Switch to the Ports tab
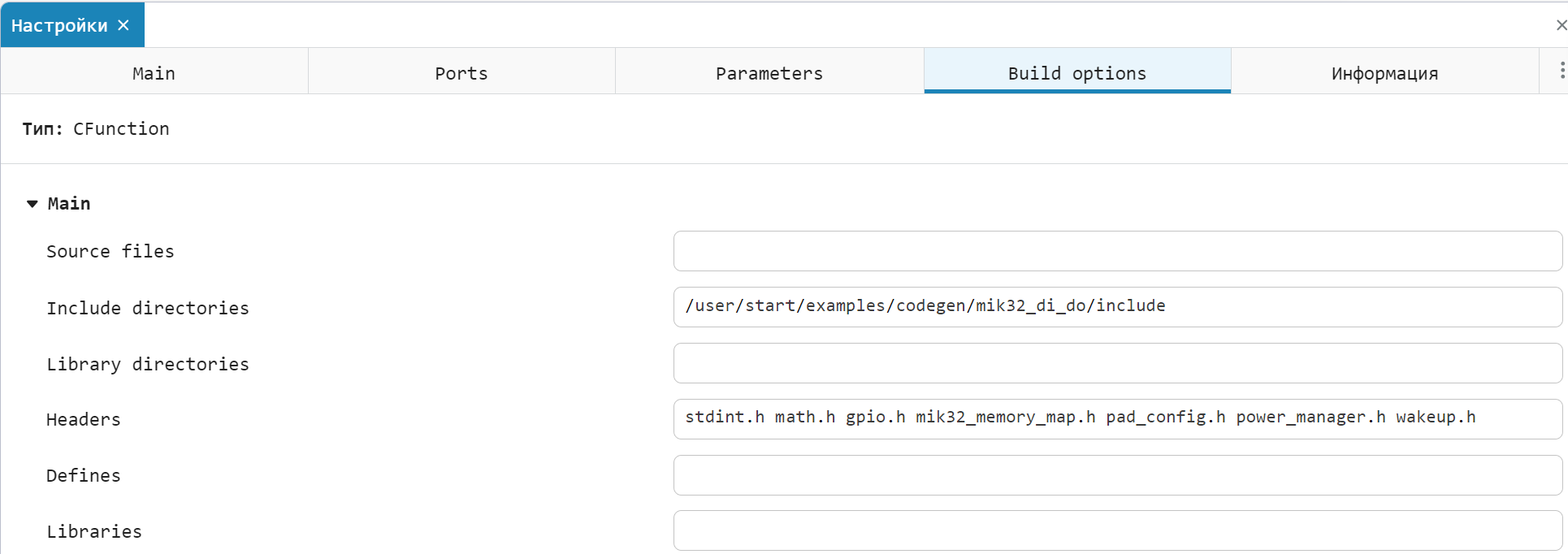This screenshot has height=554, width=1568. 461,73
